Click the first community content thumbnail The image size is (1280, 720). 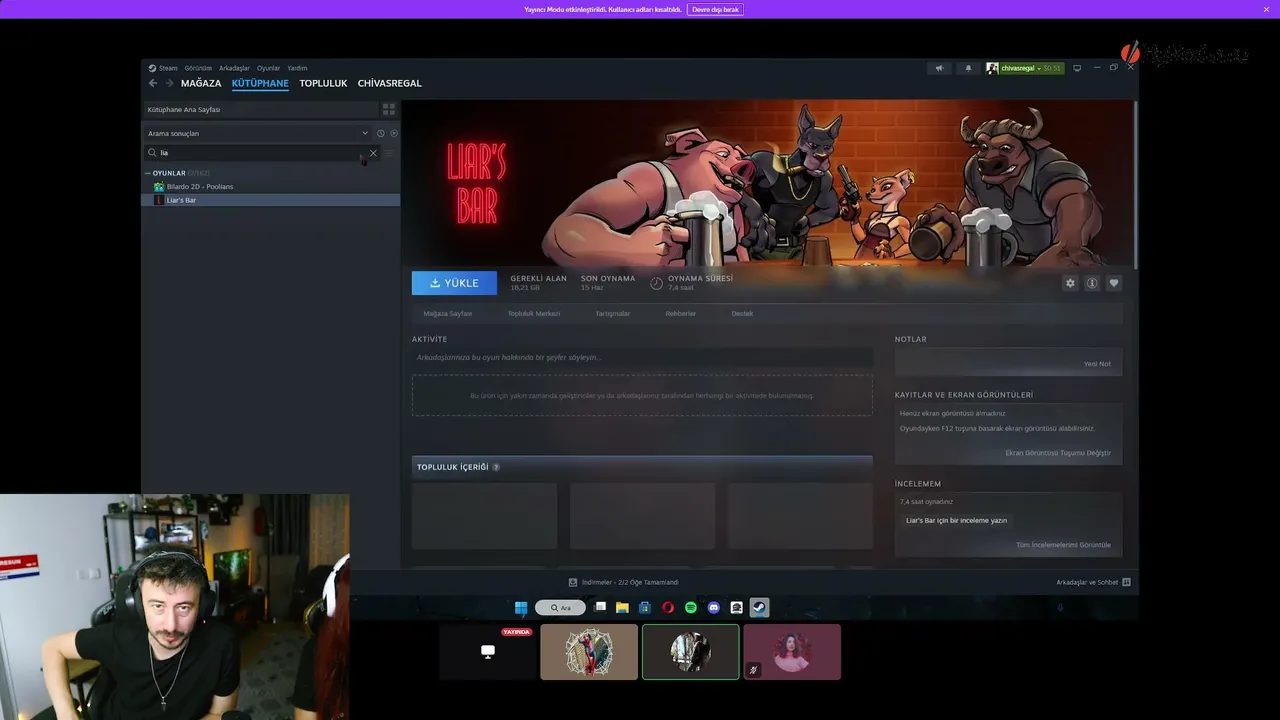coord(485,516)
